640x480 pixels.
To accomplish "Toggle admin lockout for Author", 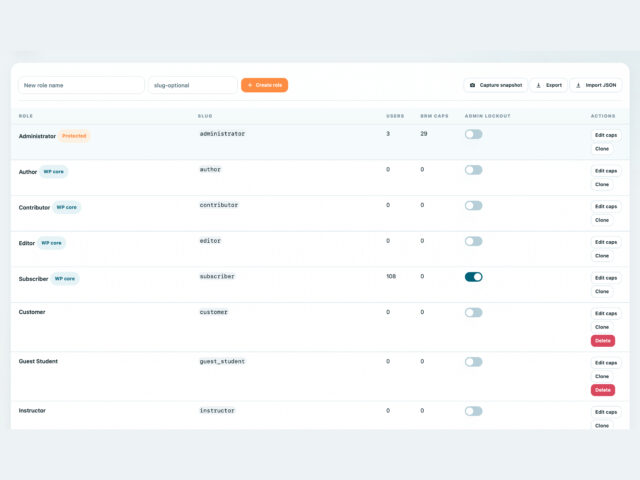I will coord(473,170).
